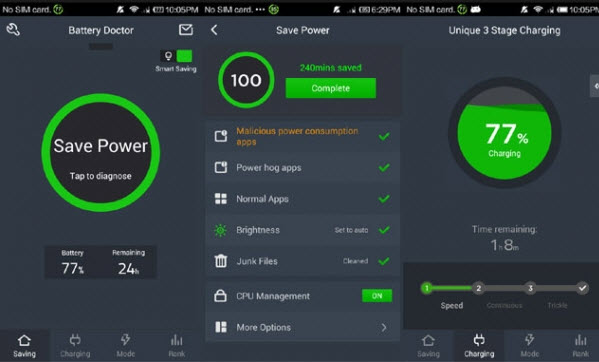This screenshot has height=362, width=599.
Task: Expand the side panel arrow on charging screen
Action: tap(595, 86)
